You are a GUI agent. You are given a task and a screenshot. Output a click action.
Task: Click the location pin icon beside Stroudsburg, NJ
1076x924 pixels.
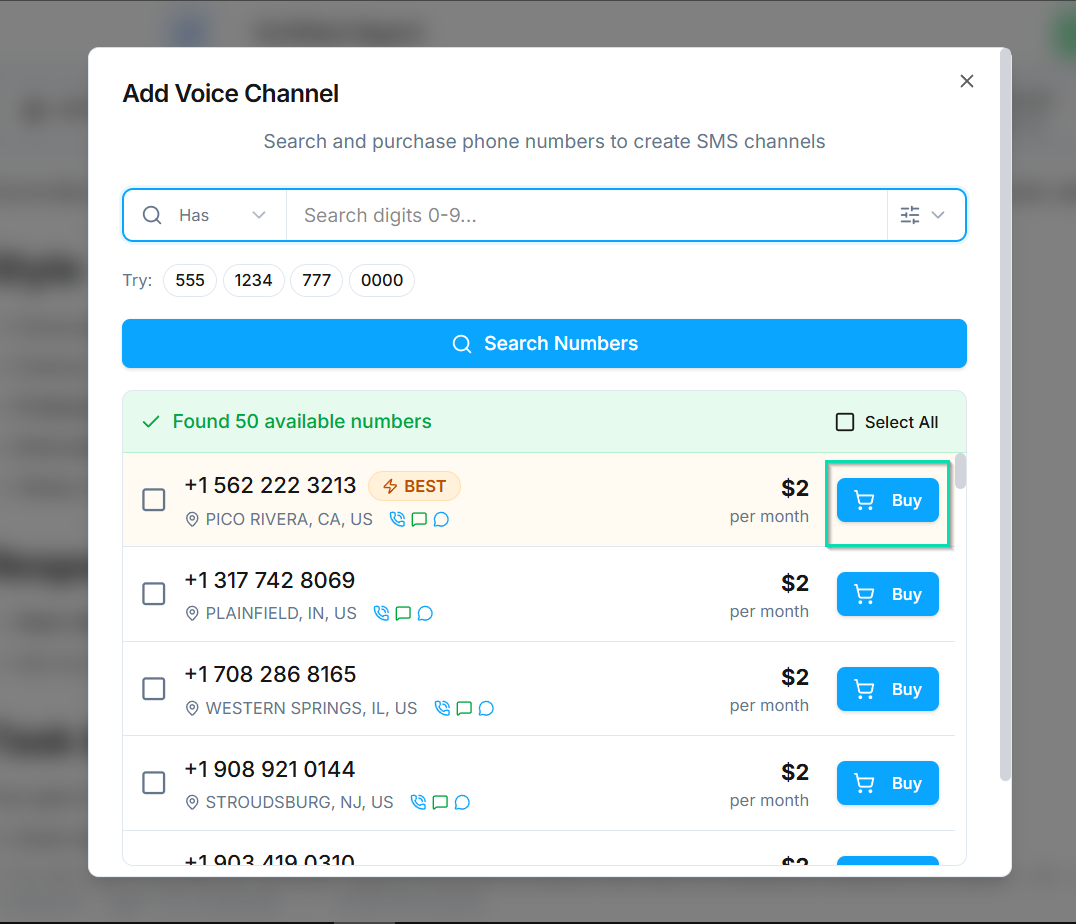pos(193,802)
